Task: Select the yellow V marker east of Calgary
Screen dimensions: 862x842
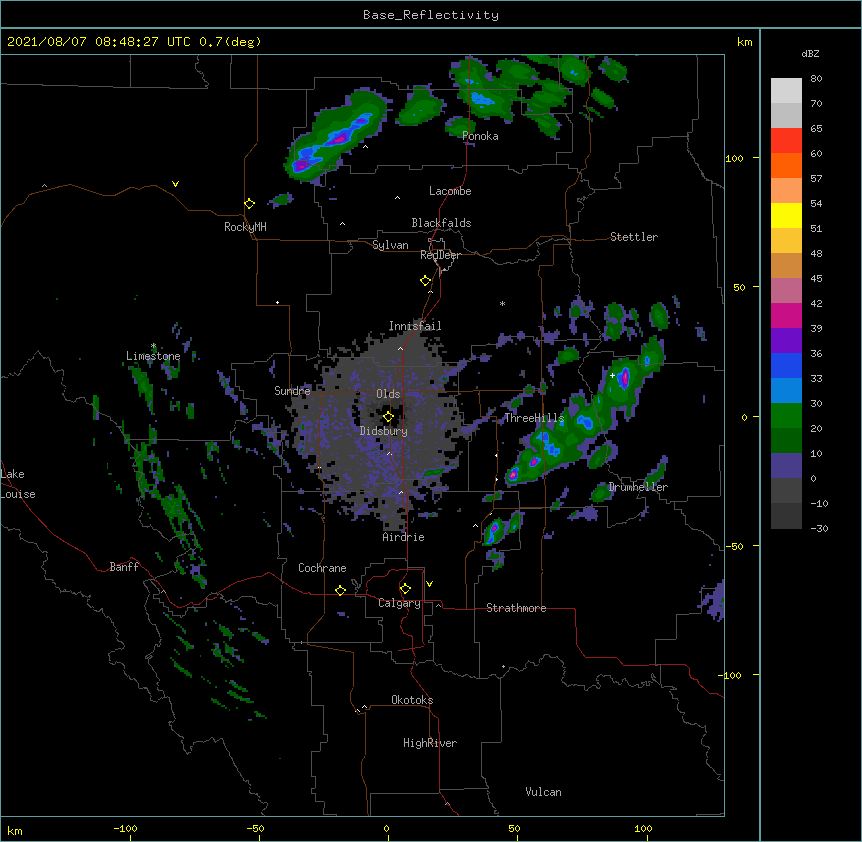Action: click(429, 584)
